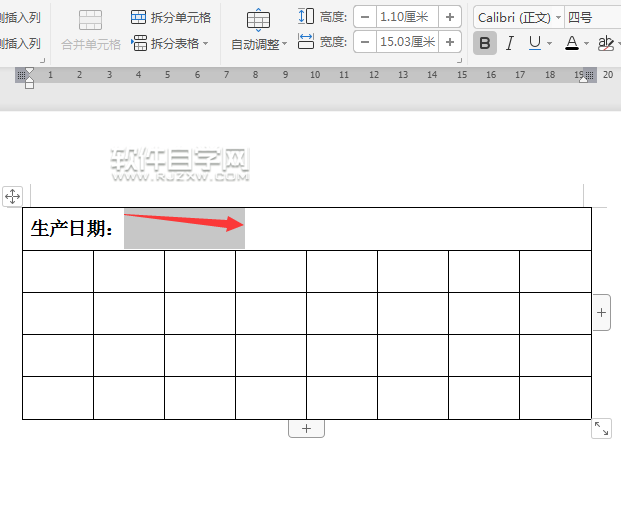Toggle Italic formatting
621x508 pixels.
pos(510,43)
